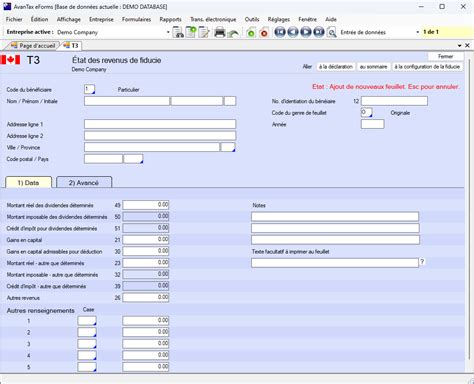Open the Édition menu
The image size is (474, 384).
click(x=39, y=19)
